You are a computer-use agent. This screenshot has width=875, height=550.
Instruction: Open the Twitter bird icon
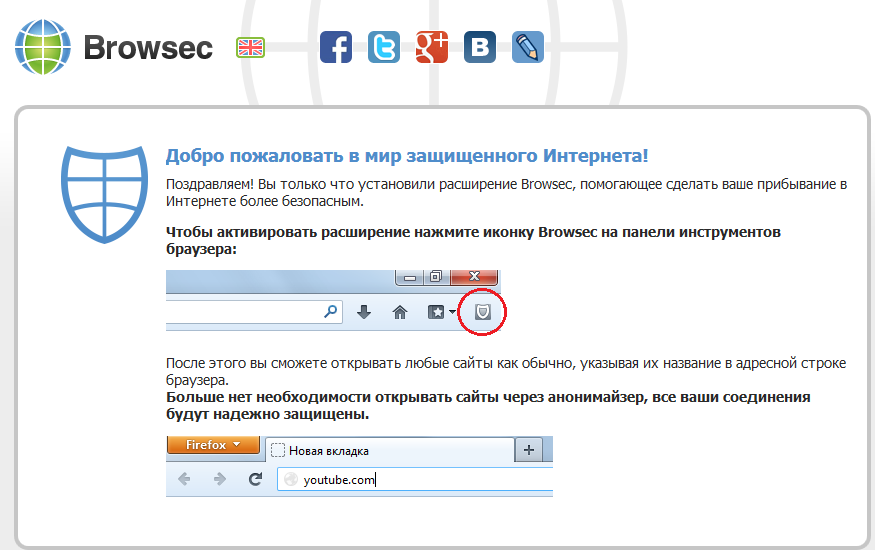pyautogui.click(x=384, y=47)
